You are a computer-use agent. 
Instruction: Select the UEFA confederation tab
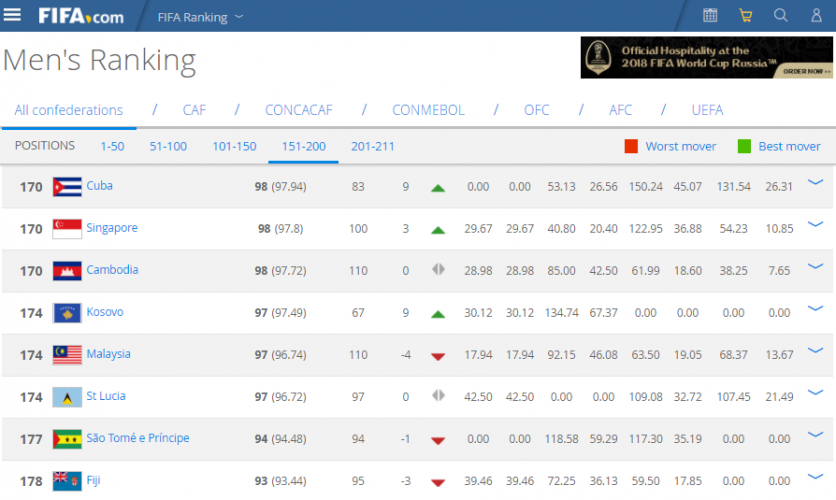(707, 110)
